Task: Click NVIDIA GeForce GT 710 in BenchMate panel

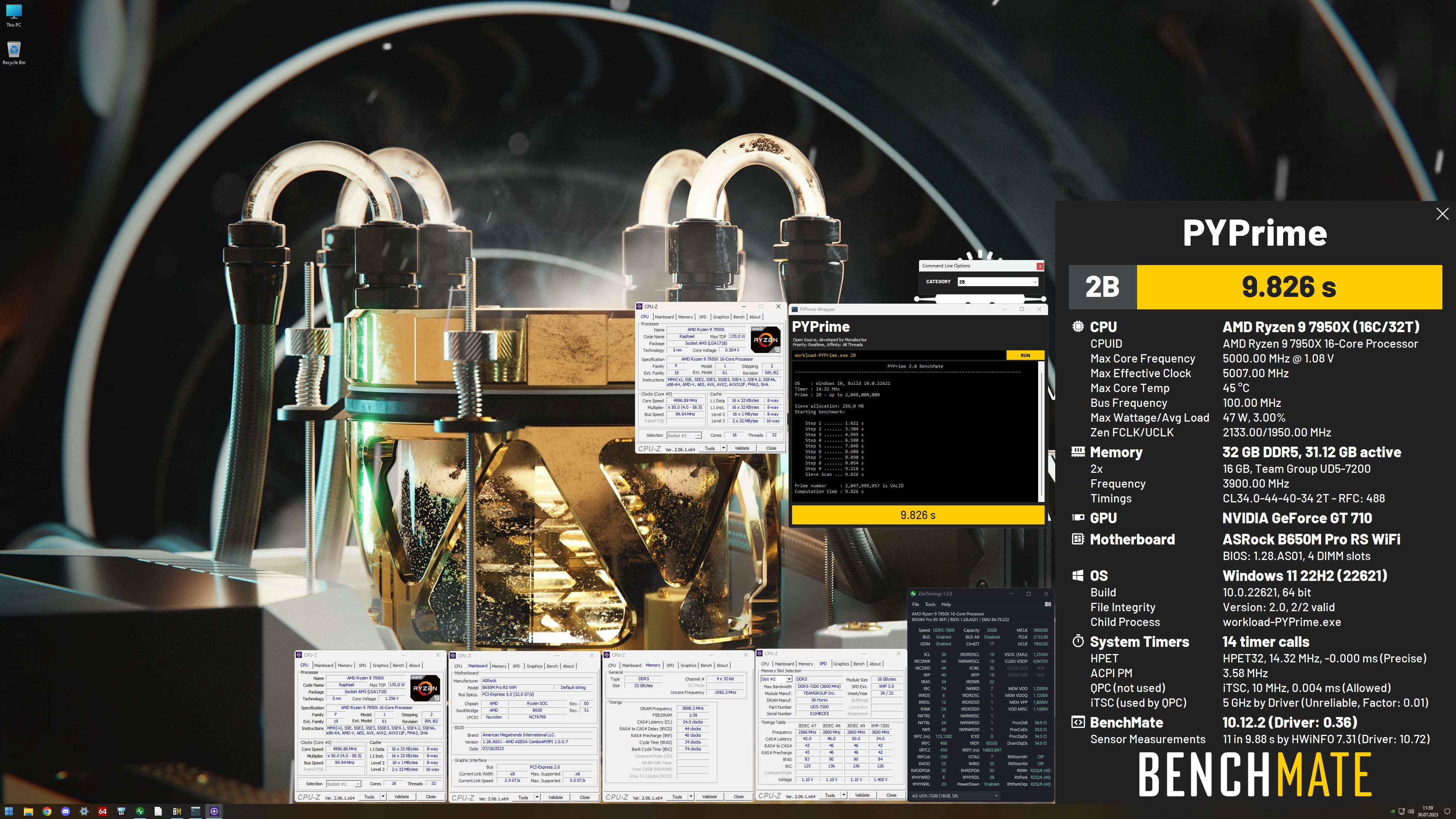Action: 1297,518
